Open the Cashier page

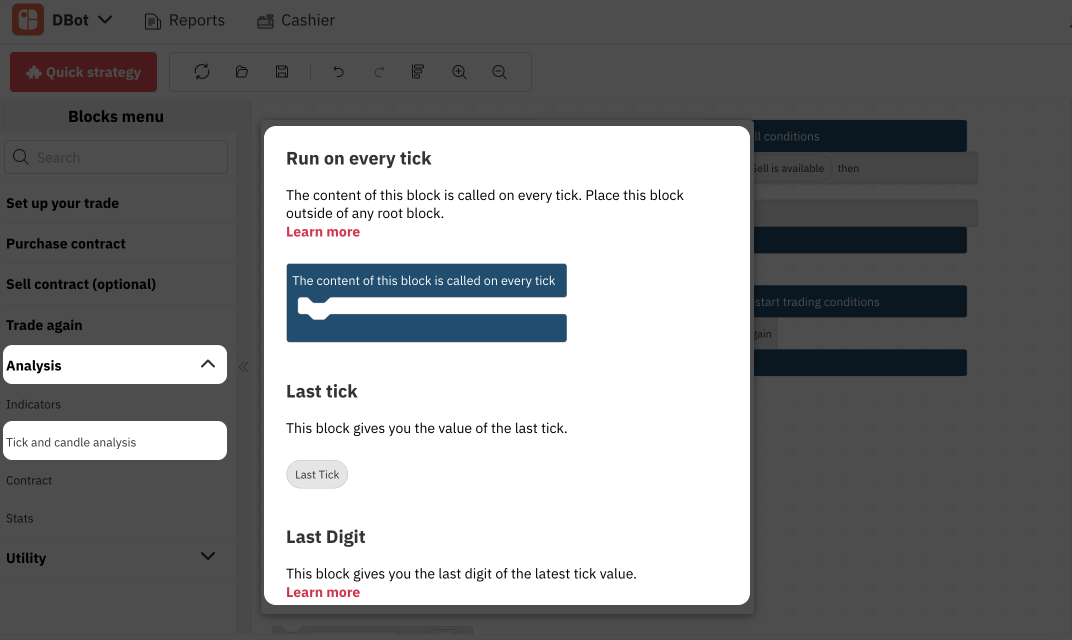[x=295, y=19]
